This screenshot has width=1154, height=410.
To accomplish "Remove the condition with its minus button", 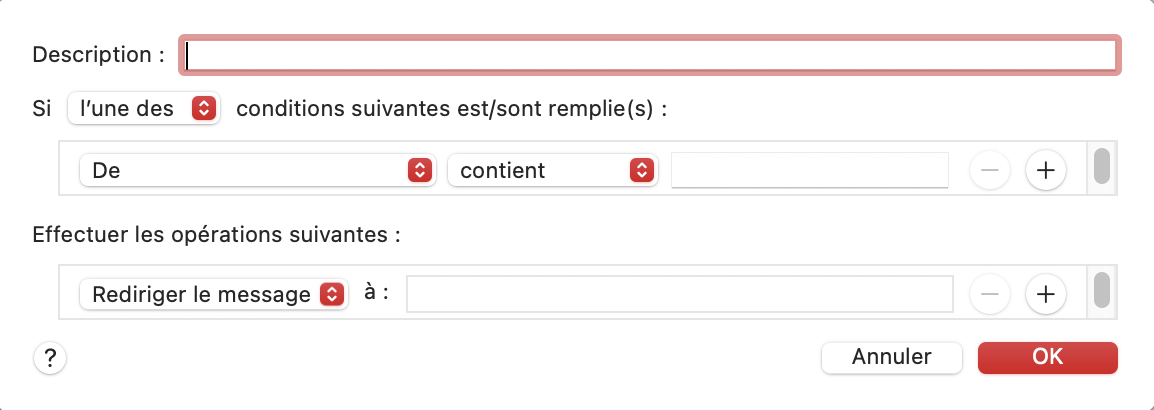I will click(990, 170).
